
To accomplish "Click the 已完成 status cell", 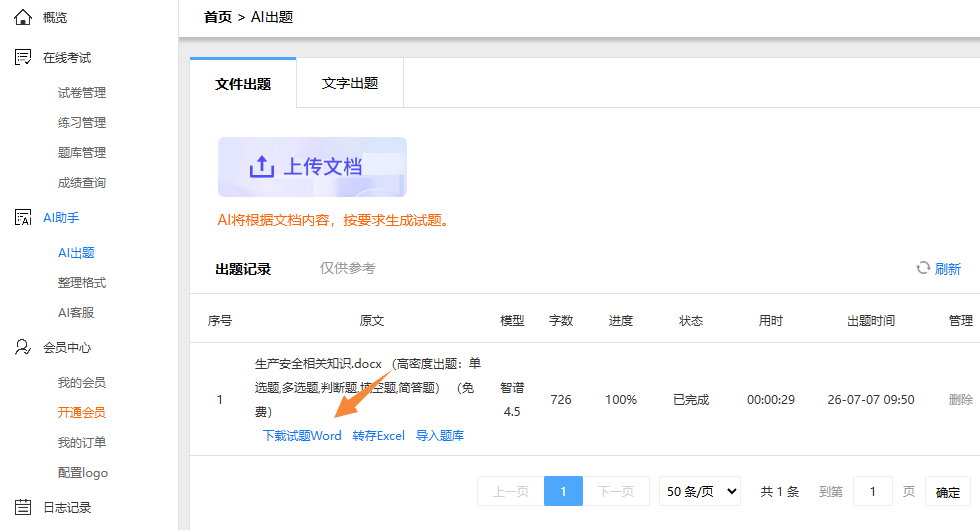I will point(691,399).
